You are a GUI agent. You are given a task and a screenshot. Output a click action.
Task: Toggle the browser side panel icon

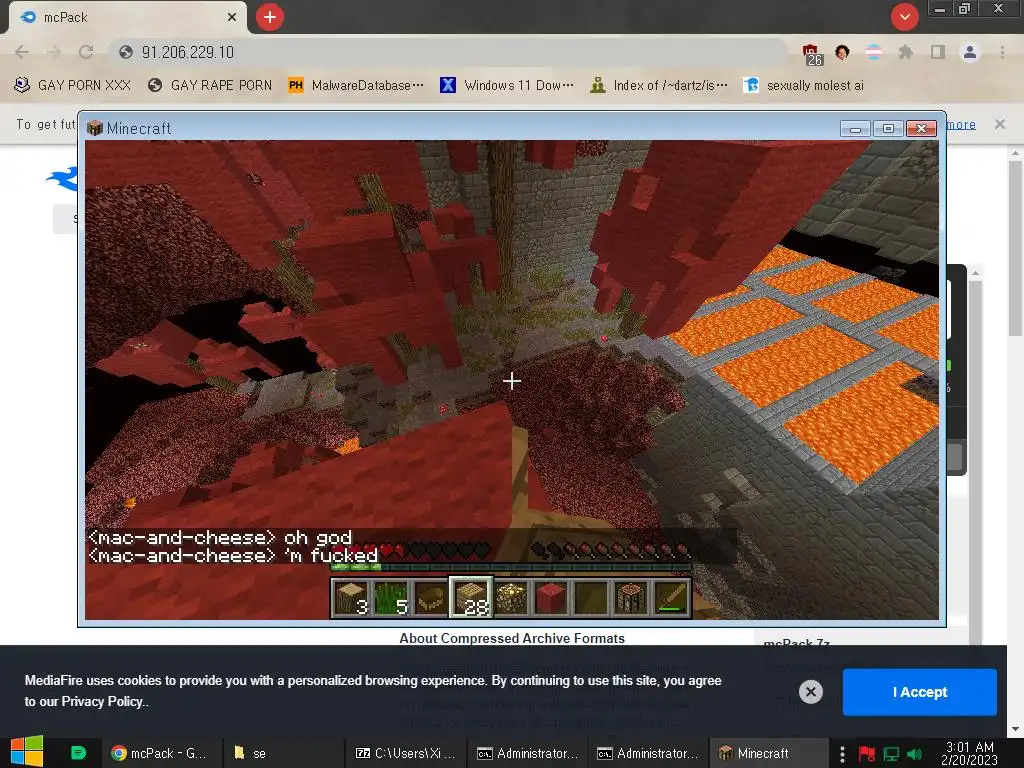pos(938,52)
